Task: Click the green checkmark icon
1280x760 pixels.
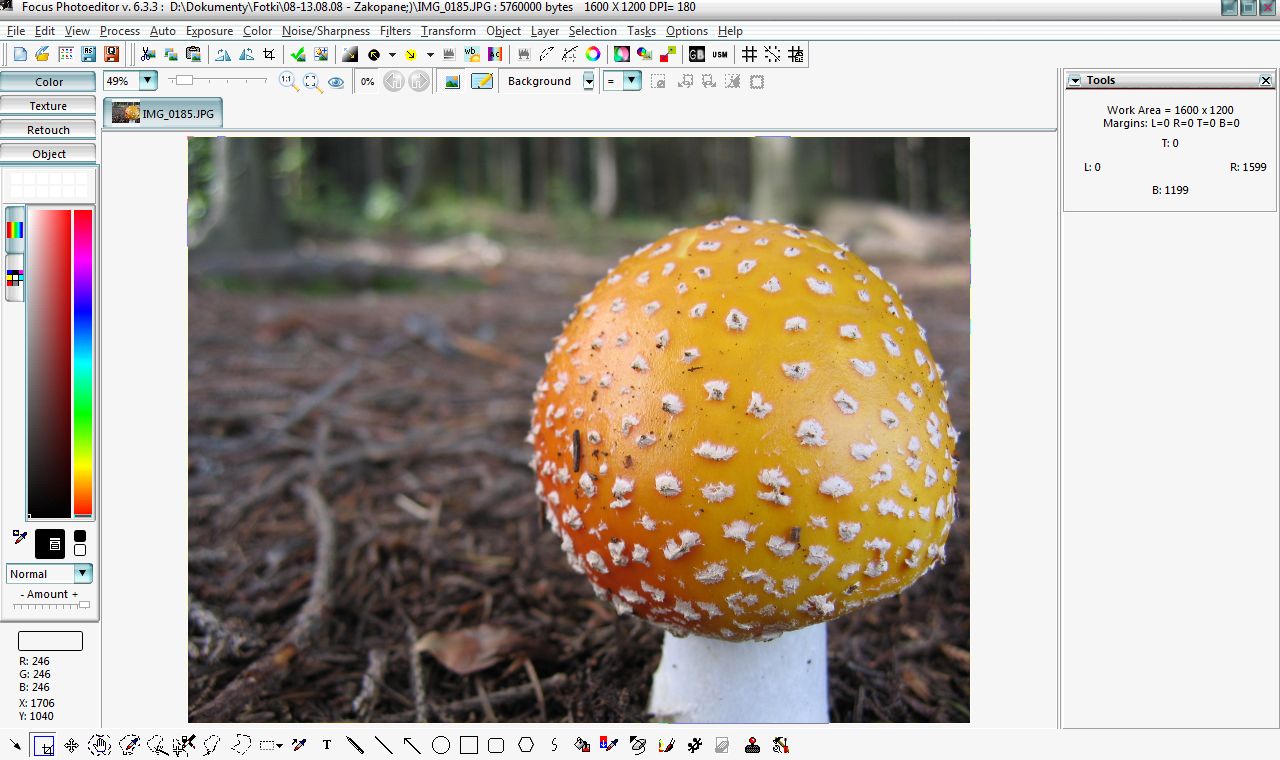Action: pos(297,54)
